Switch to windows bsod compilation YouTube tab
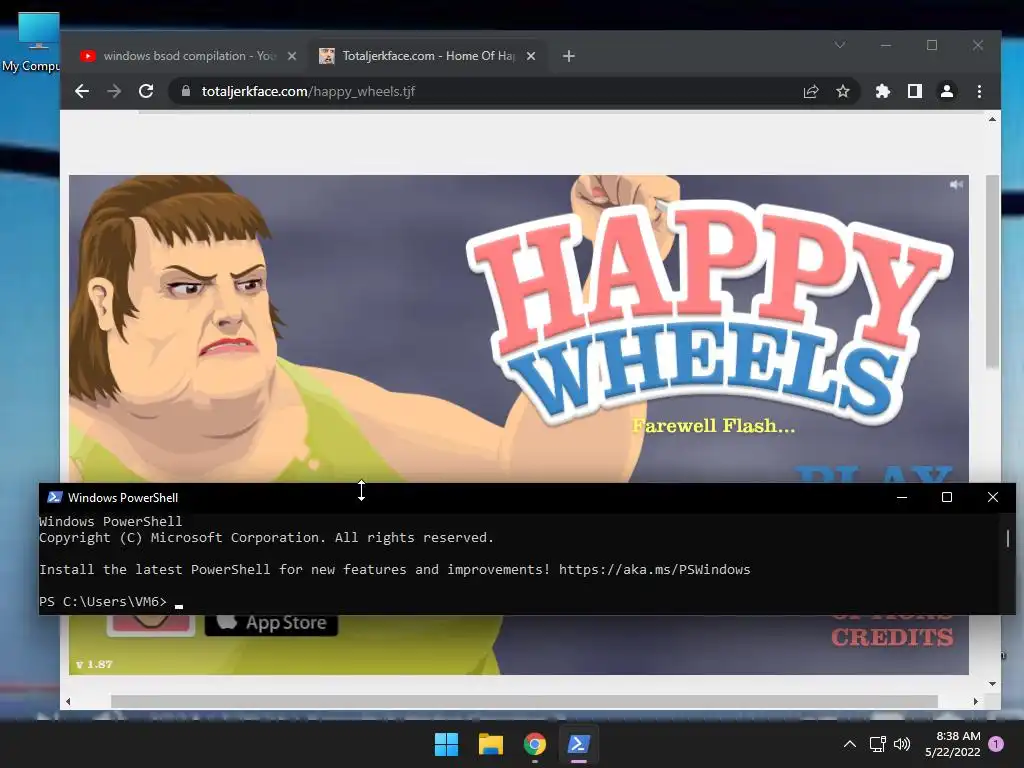The height and width of the screenshot is (768, 1024). (x=189, y=56)
